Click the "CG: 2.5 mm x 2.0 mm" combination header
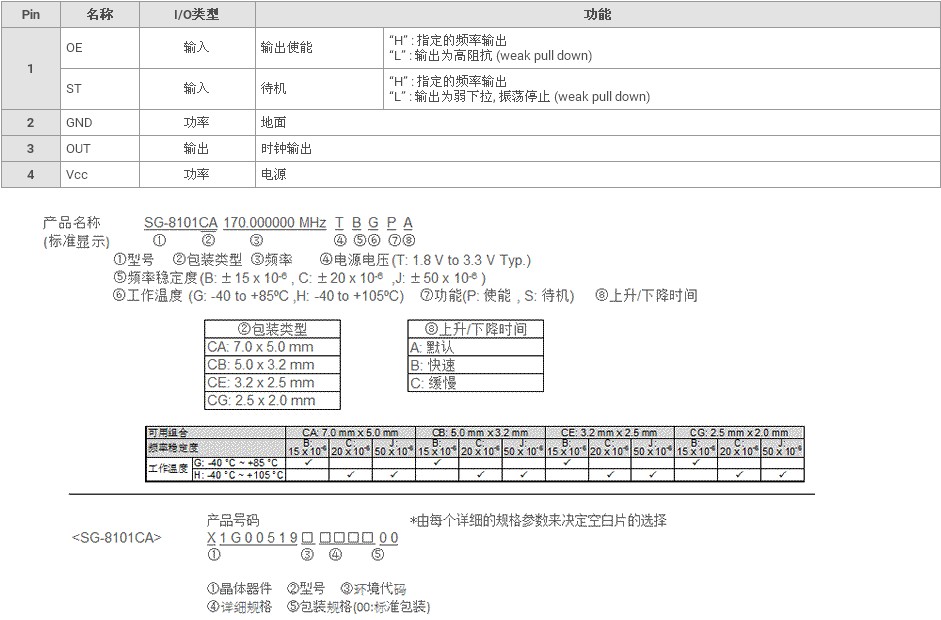This screenshot has width=941, height=620. [739, 432]
